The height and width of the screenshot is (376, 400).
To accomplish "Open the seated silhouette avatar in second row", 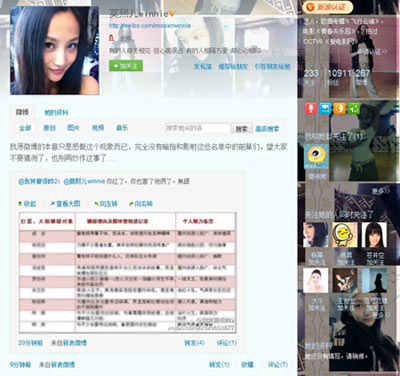I will click(374, 281).
